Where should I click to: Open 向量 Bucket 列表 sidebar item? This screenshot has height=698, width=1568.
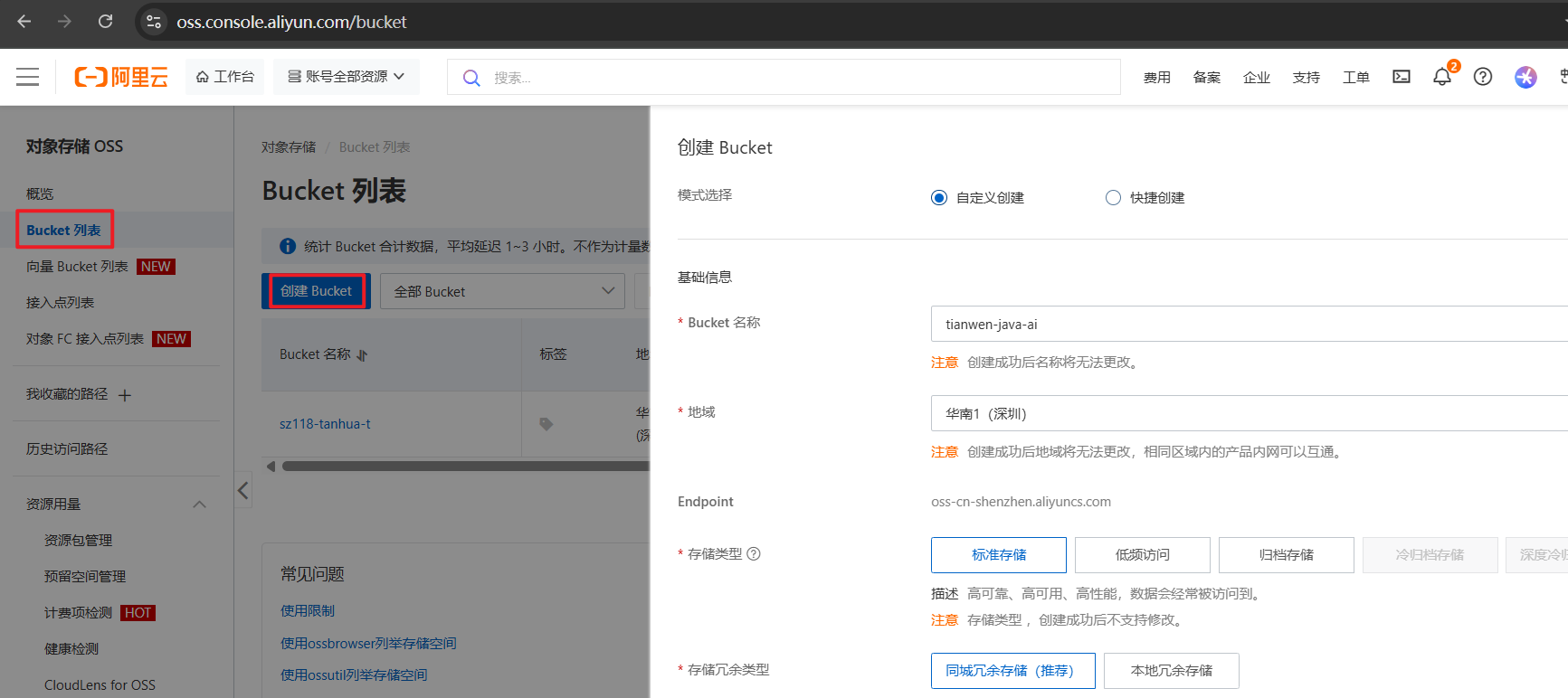77,266
